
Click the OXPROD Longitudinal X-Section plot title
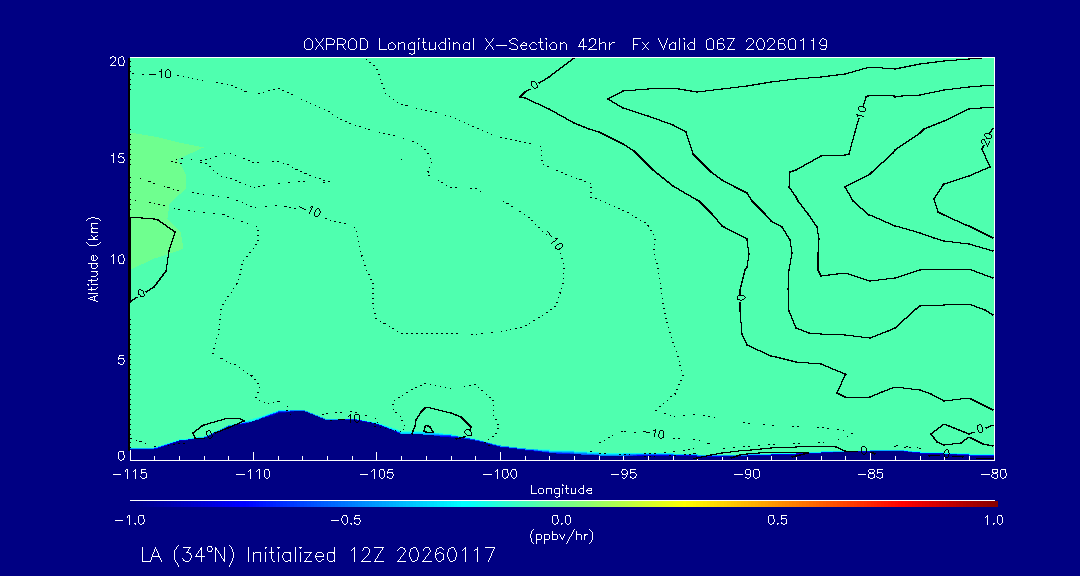[564, 44]
